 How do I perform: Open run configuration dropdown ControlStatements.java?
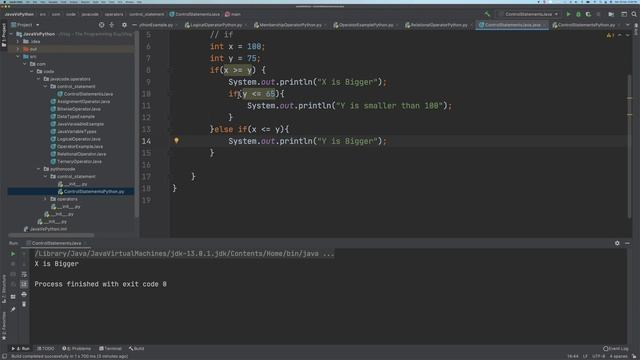pyautogui.click(x=529, y=14)
